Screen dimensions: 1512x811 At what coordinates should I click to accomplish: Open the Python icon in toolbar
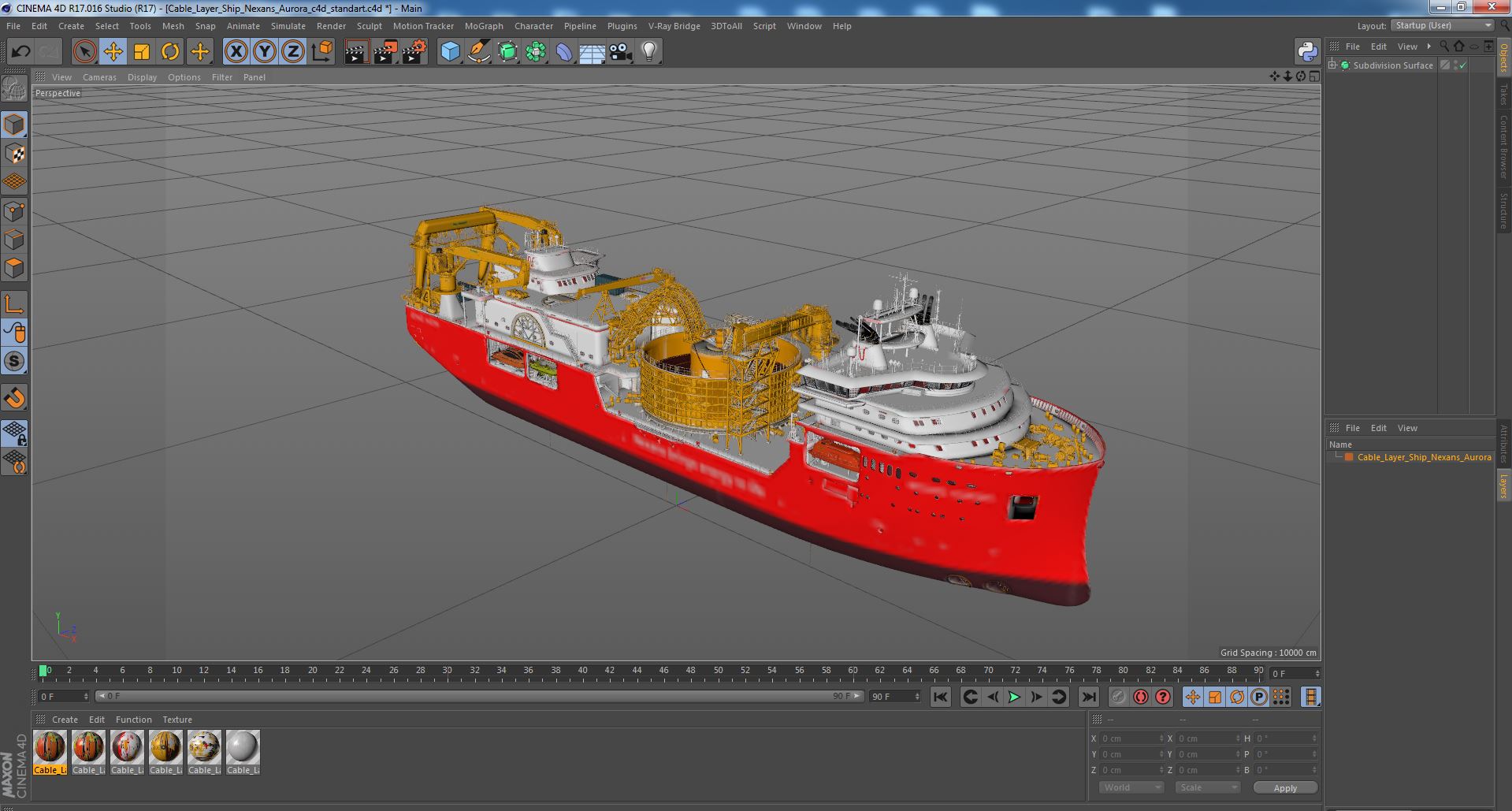1307,52
